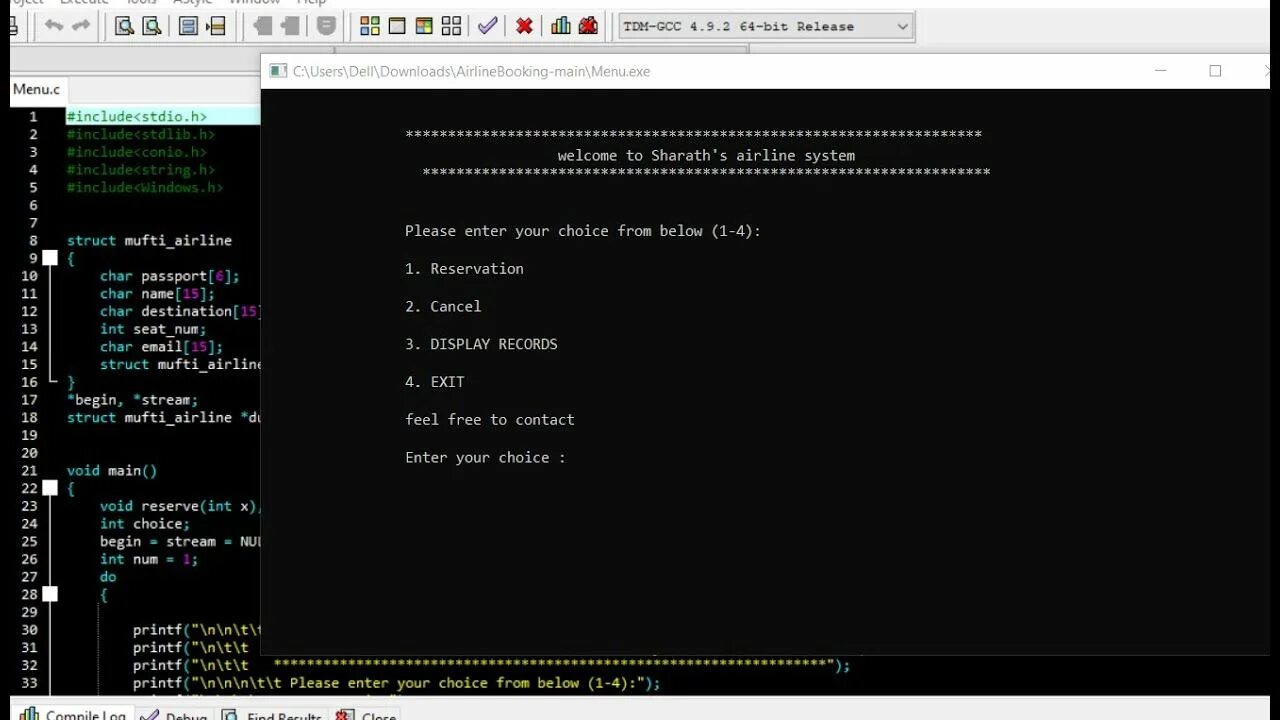This screenshot has height=720, width=1280.
Task: Click the #include<Windows.h> code line
Action: (145, 187)
